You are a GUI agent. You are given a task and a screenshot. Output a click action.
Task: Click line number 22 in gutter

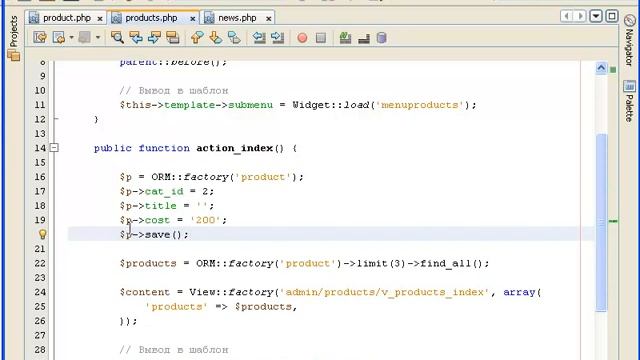pos(40,263)
